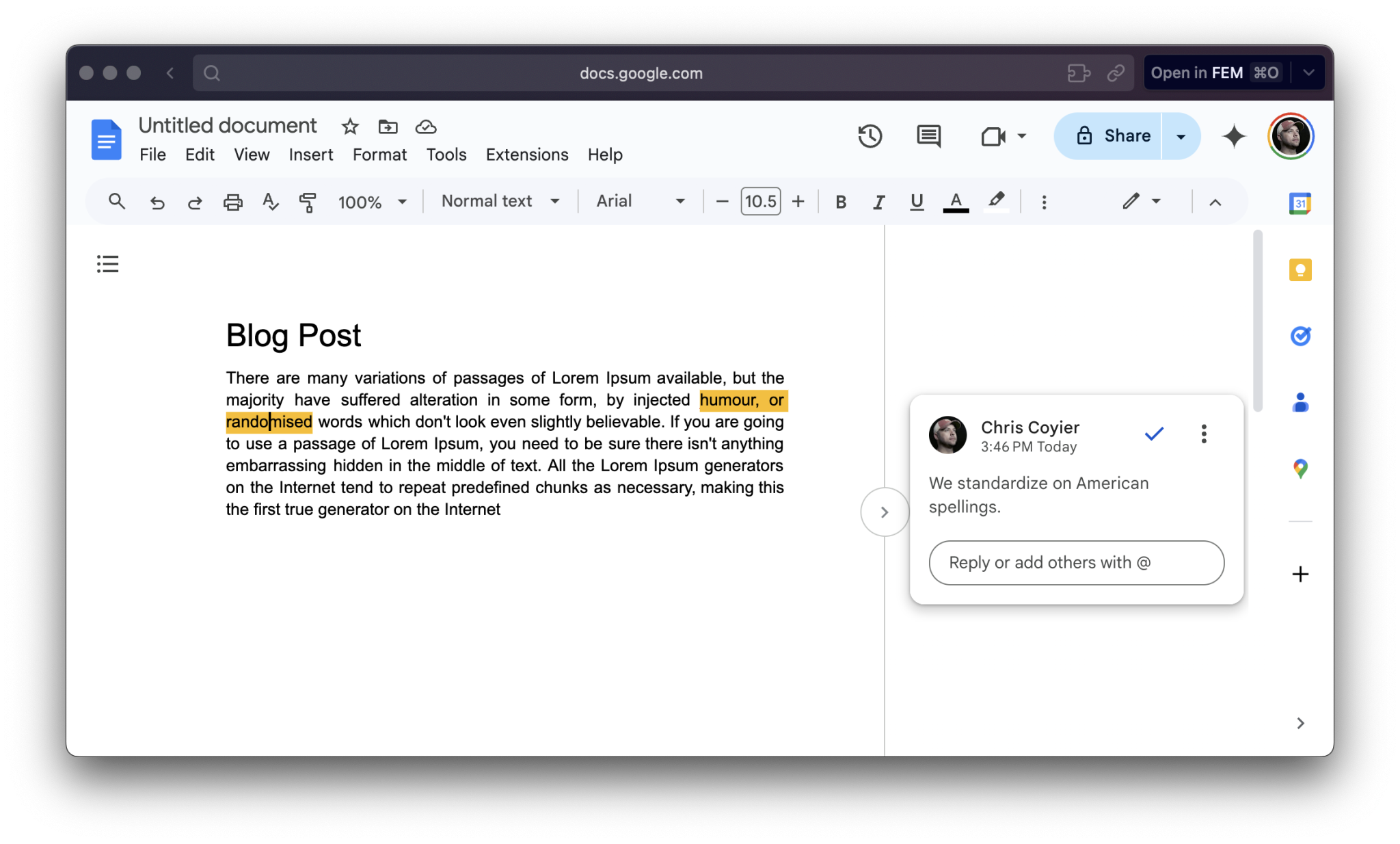Star the Untitled document

pos(350,127)
